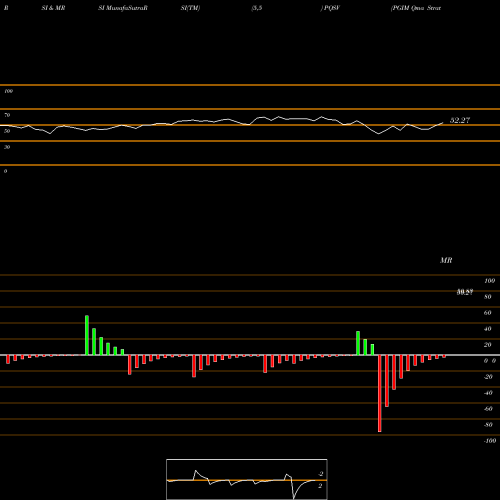Click the tallest green bar in MR histogram
The image size is (500, 500).
click(x=87, y=335)
